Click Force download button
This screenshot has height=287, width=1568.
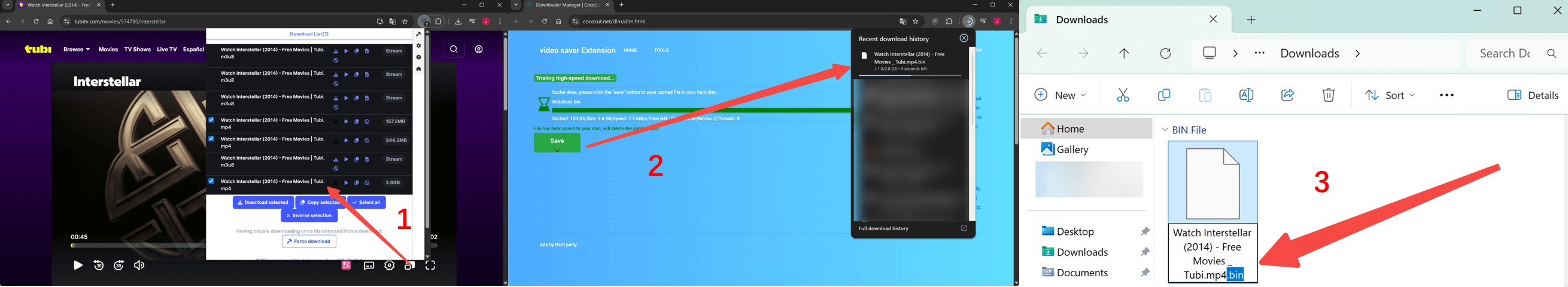click(x=309, y=242)
